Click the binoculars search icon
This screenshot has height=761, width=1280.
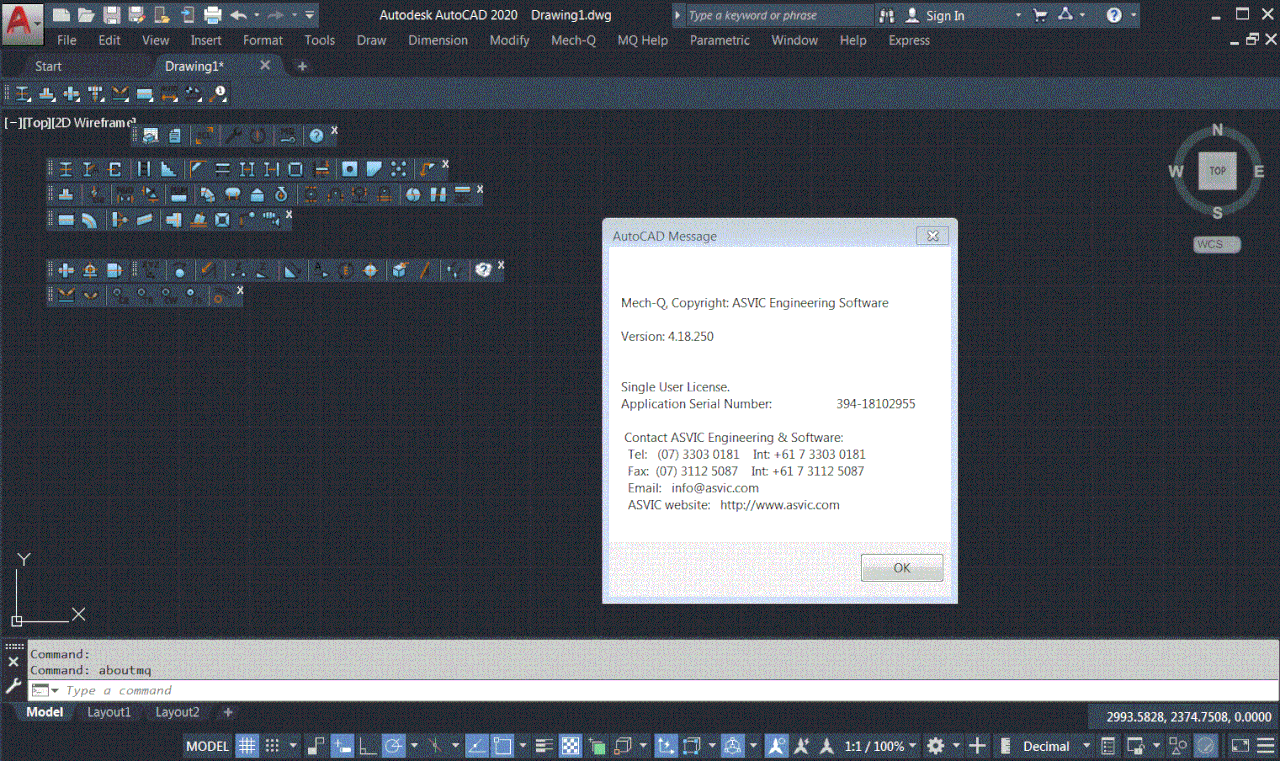[x=888, y=15]
